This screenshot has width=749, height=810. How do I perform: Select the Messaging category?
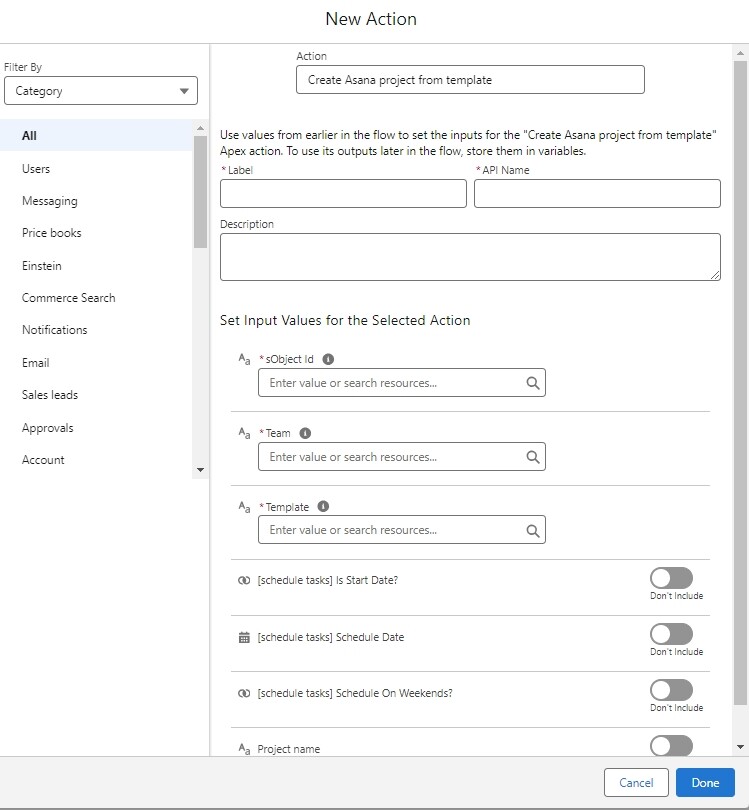(x=96, y=201)
